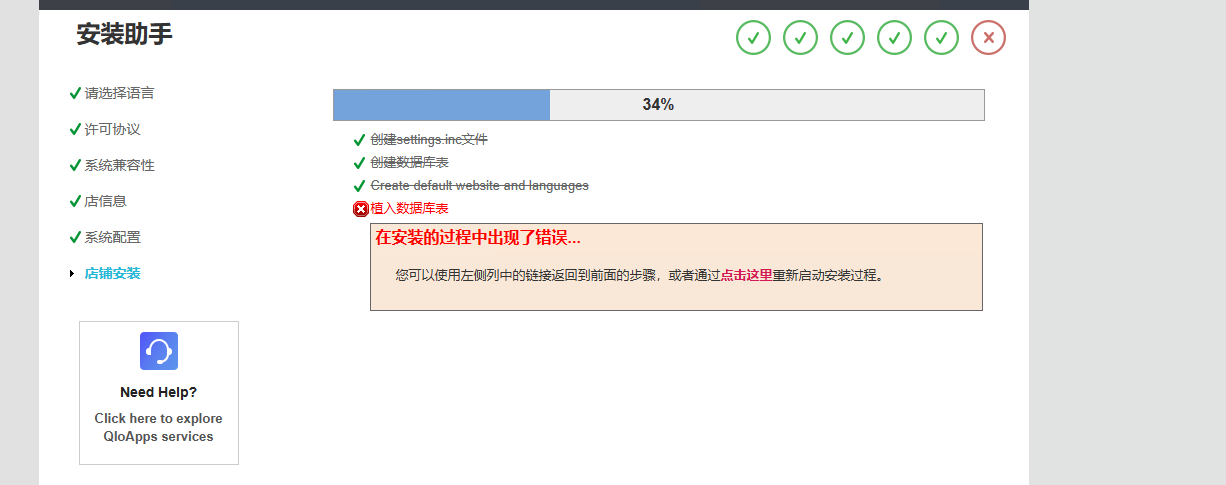Go back to 许可协议 step
The image size is (1226, 485).
point(112,129)
